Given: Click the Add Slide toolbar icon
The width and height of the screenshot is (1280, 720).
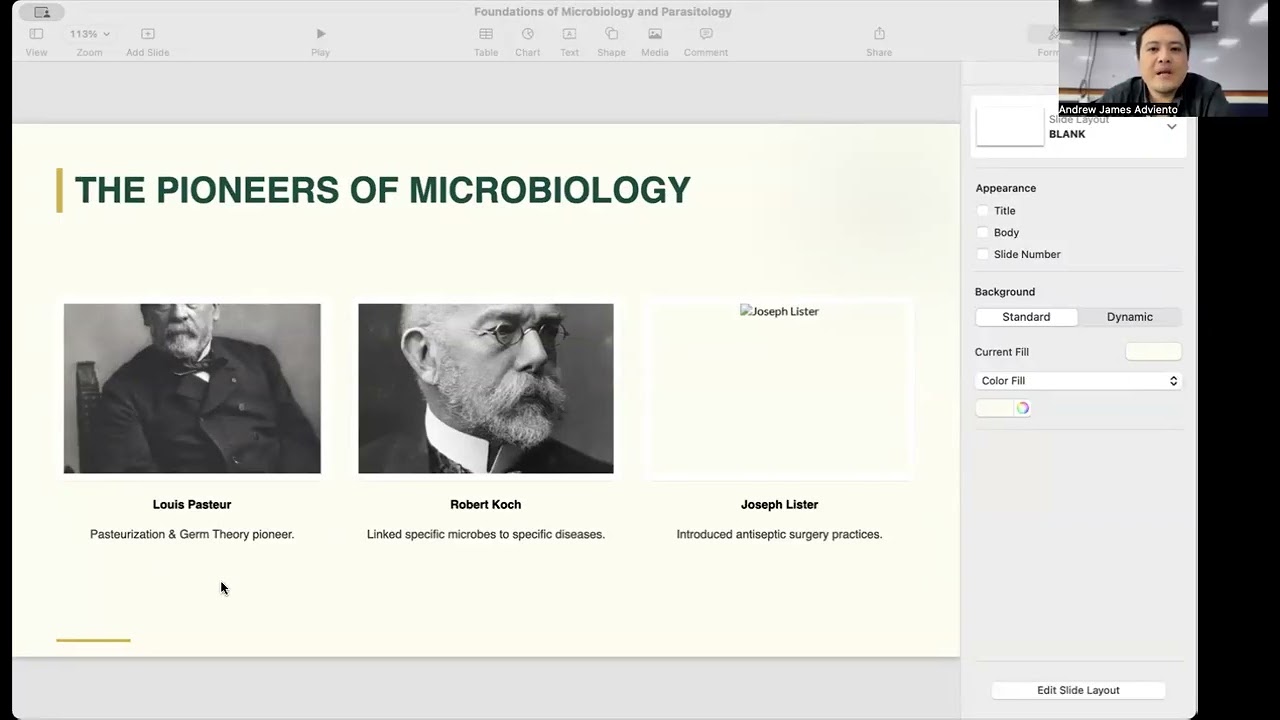Looking at the screenshot, I should (x=148, y=34).
